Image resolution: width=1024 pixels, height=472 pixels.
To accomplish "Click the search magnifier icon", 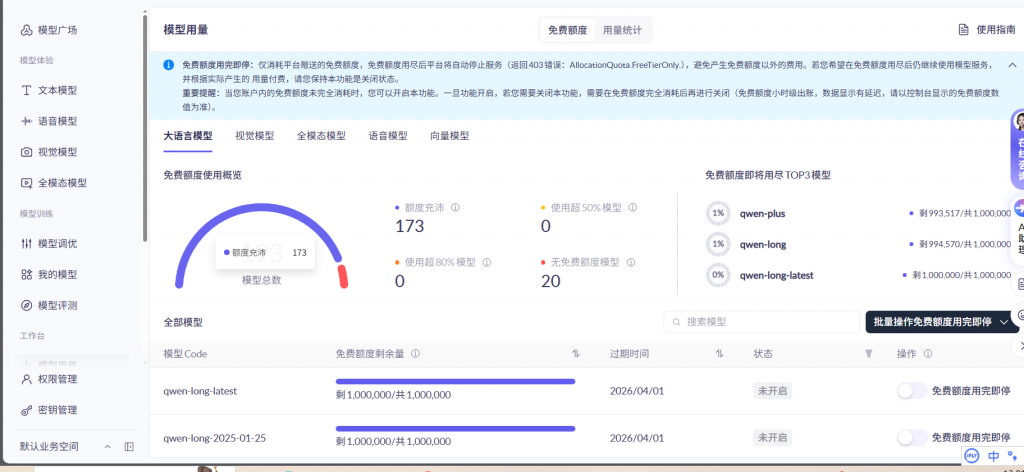I will click(676, 322).
